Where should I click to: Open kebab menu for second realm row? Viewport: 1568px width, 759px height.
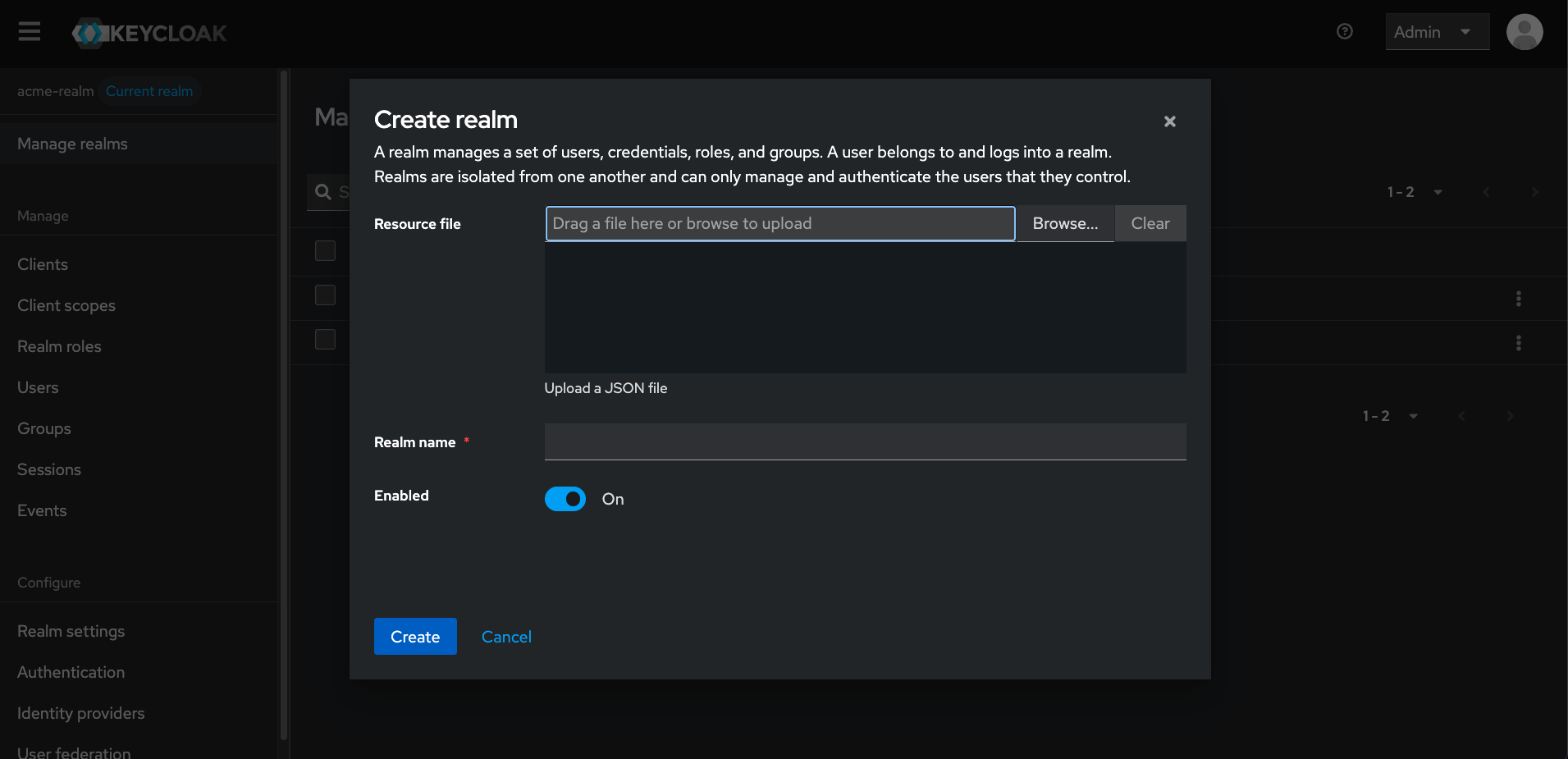(1518, 343)
